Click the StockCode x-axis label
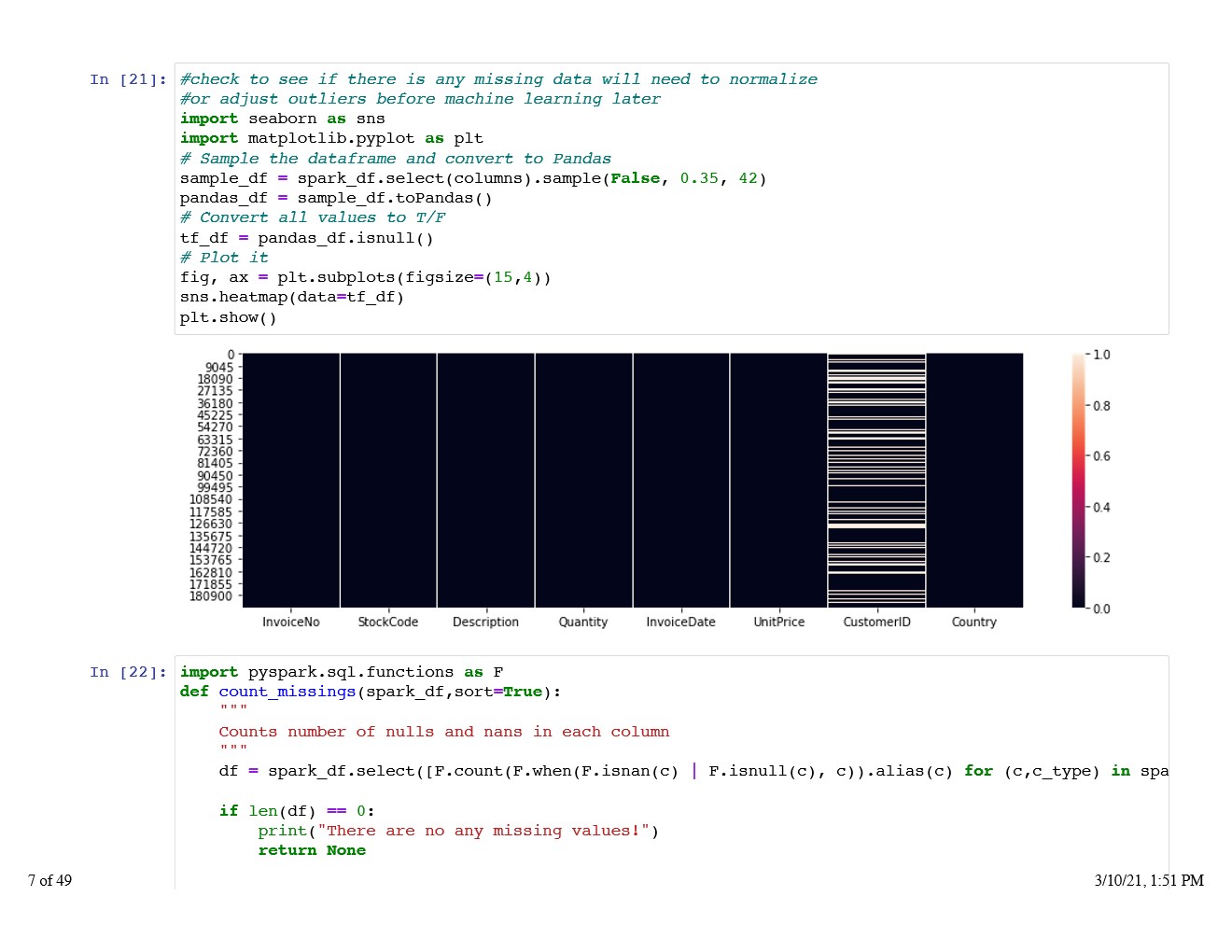1232x952 pixels. coord(388,622)
